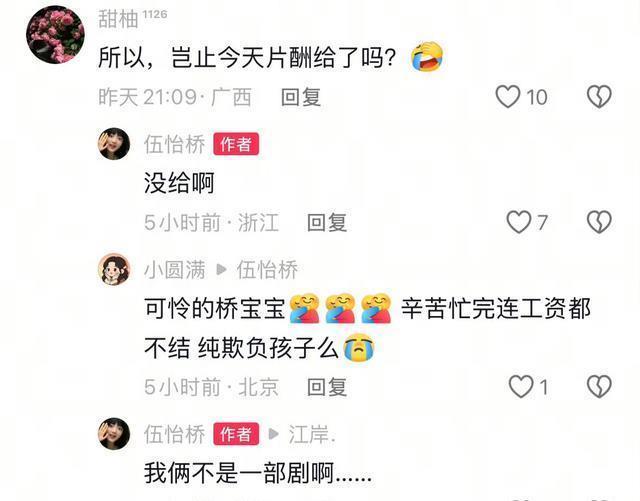Tap 回复 under '没给啊' reply

coord(327,223)
